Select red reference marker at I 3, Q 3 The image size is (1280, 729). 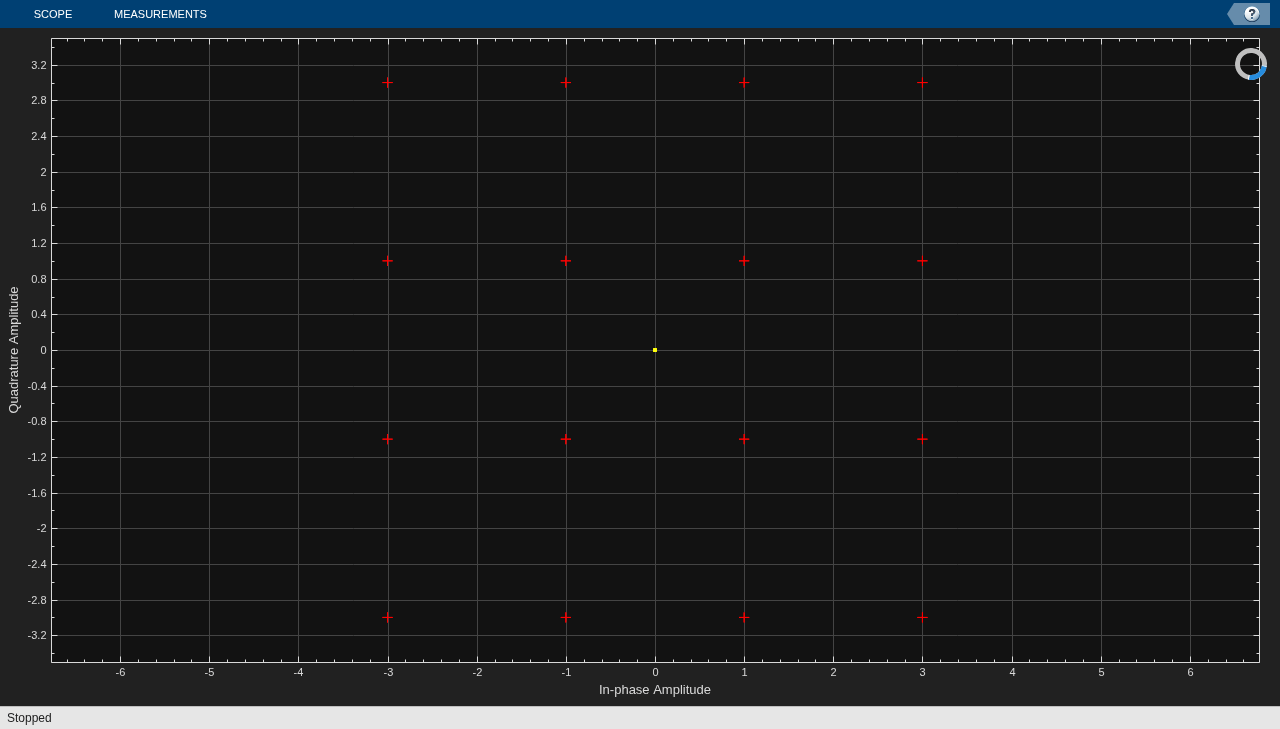coord(922,82)
